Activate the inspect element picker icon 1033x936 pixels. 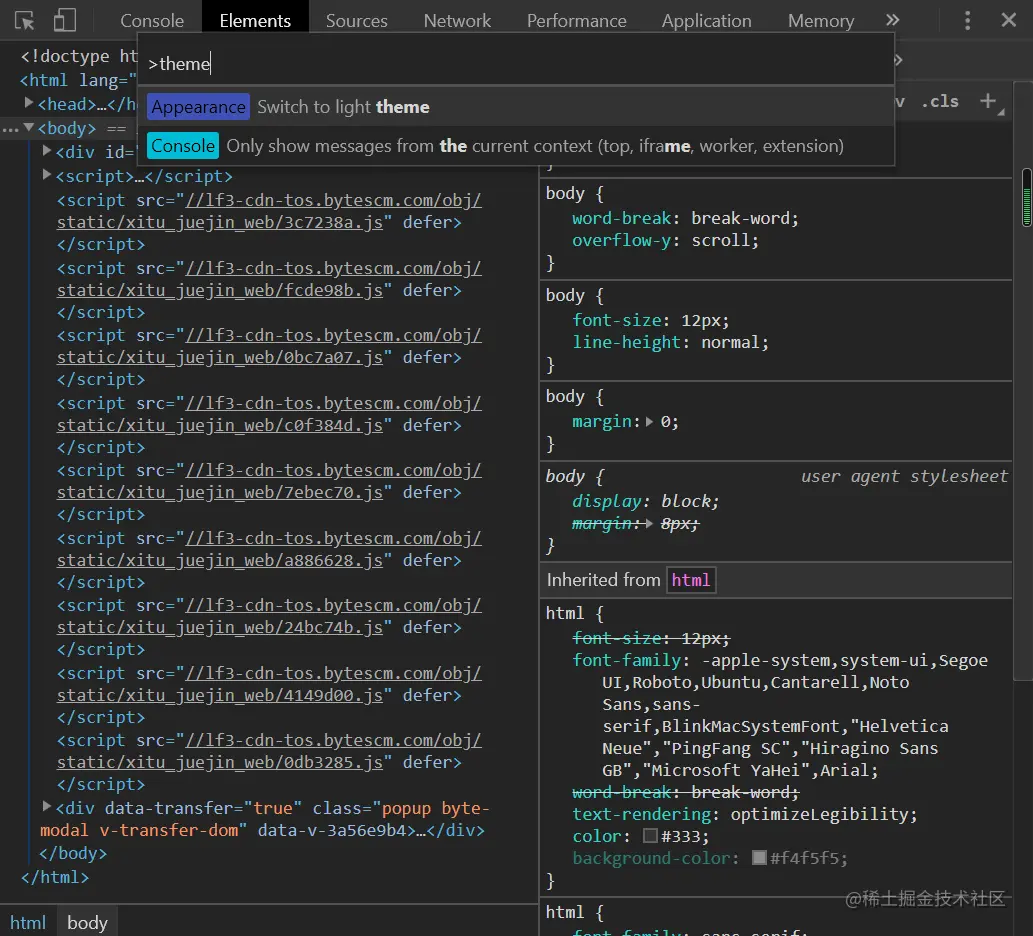(25, 20)
